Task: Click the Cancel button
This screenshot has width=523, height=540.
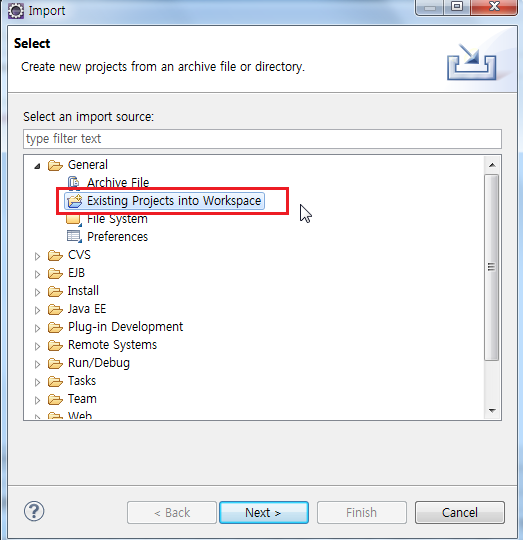Action: click(x=460, y=512)
